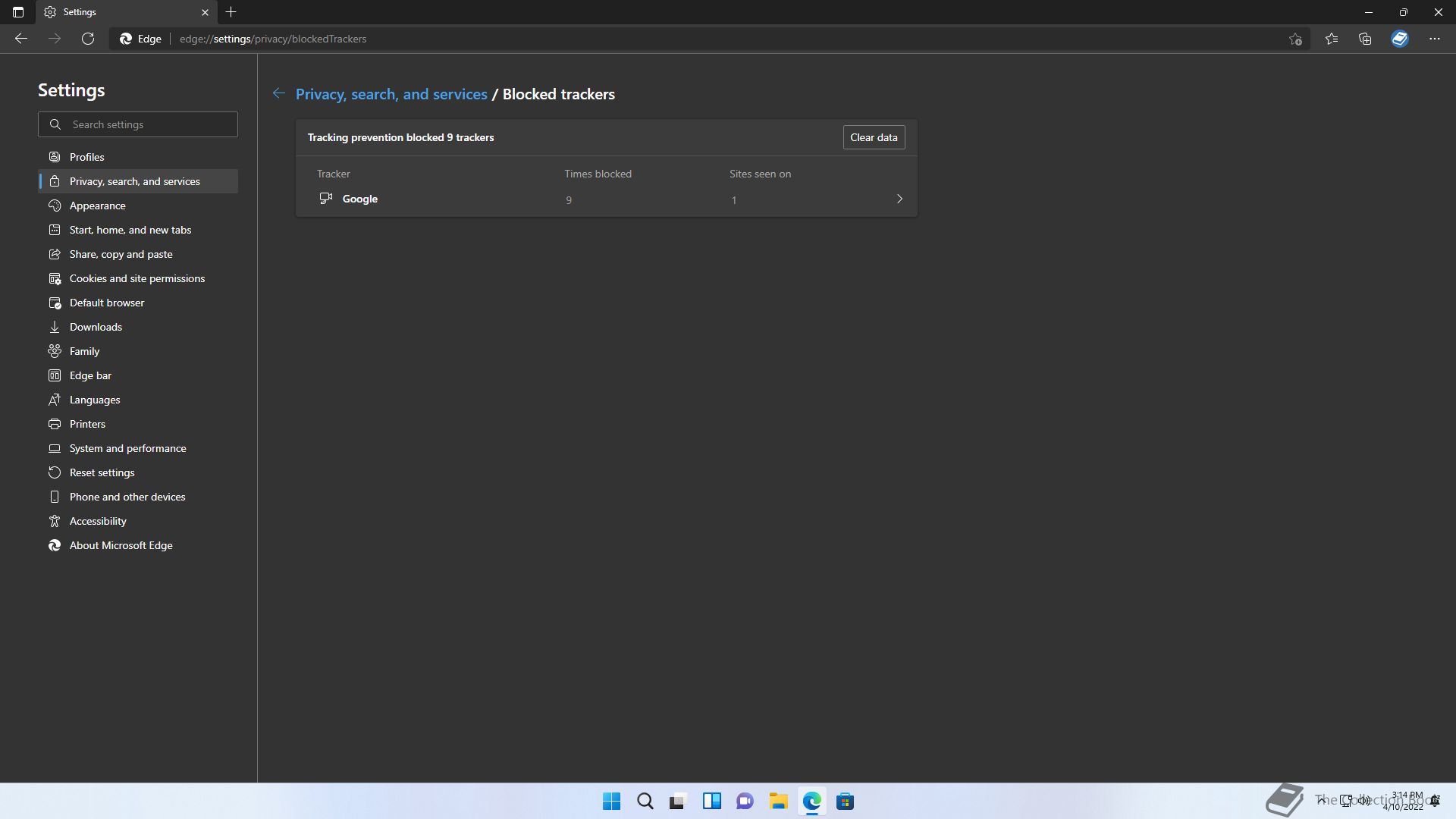Open the tab actions menu icon
Screen dimensions: 1456x819
tap(18, 12)
